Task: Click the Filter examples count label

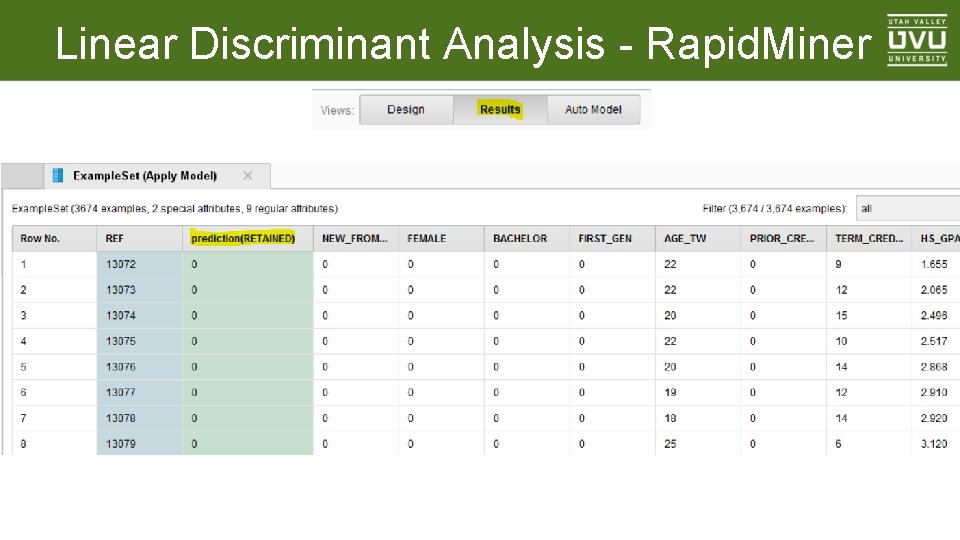Action: click(x=774, y=209)
